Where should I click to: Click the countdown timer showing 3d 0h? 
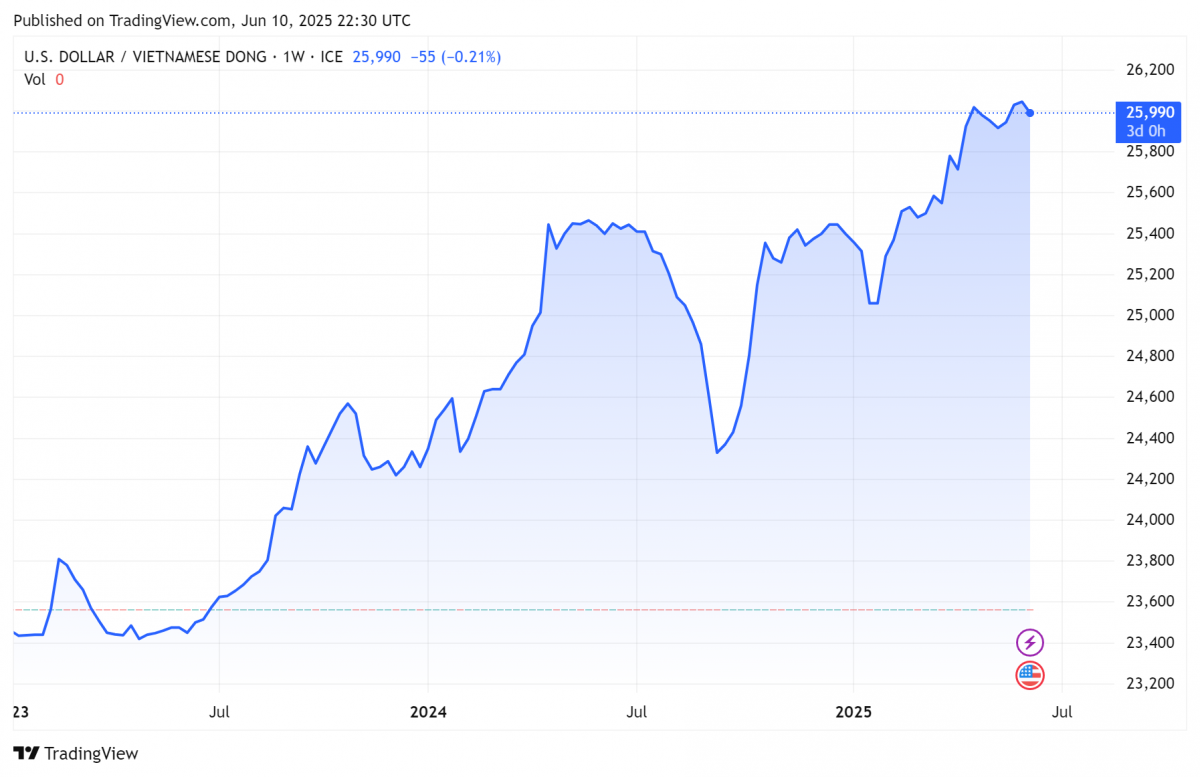1148,131
